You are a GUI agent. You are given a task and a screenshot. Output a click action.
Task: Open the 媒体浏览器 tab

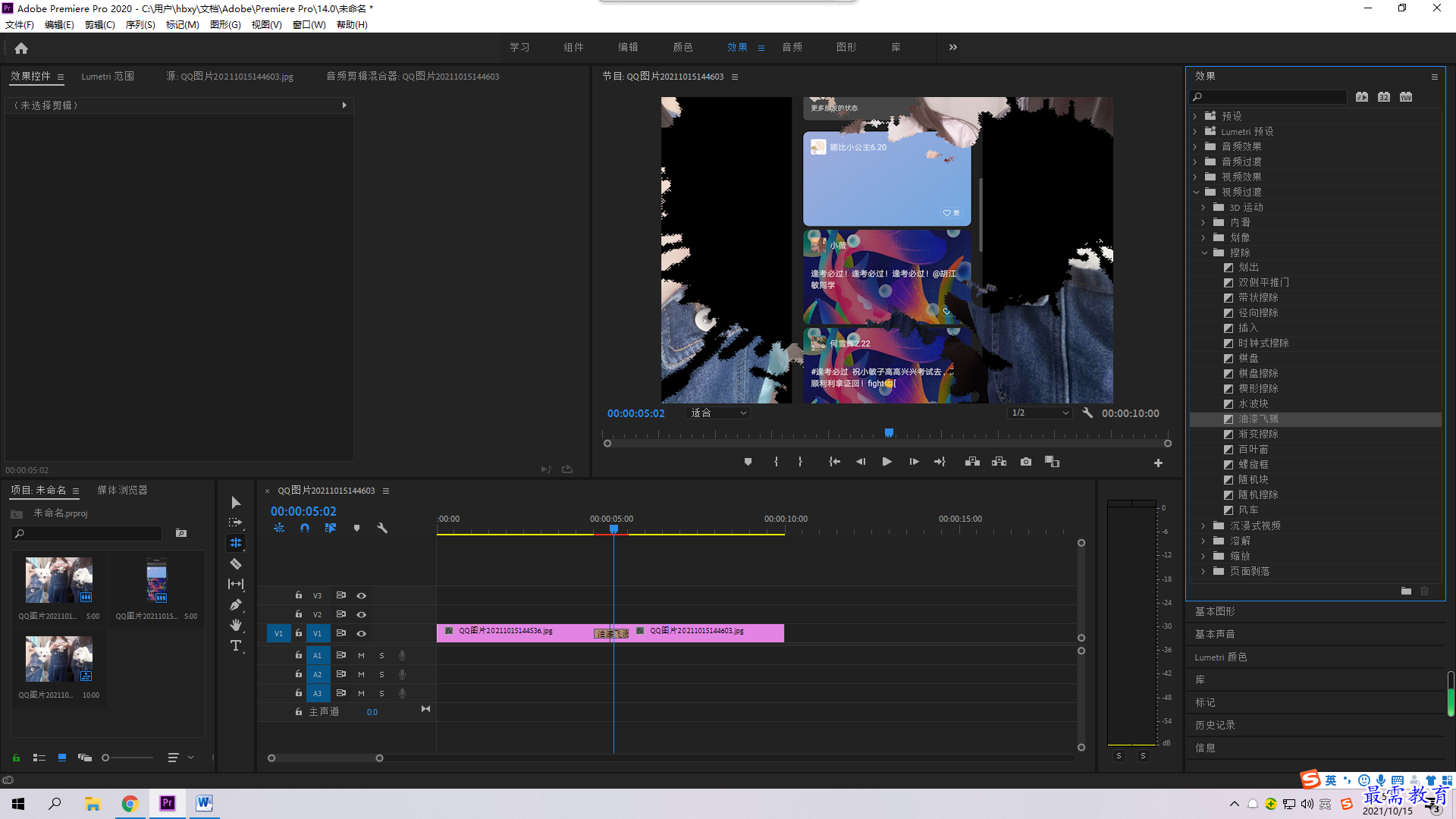(122, 490)
